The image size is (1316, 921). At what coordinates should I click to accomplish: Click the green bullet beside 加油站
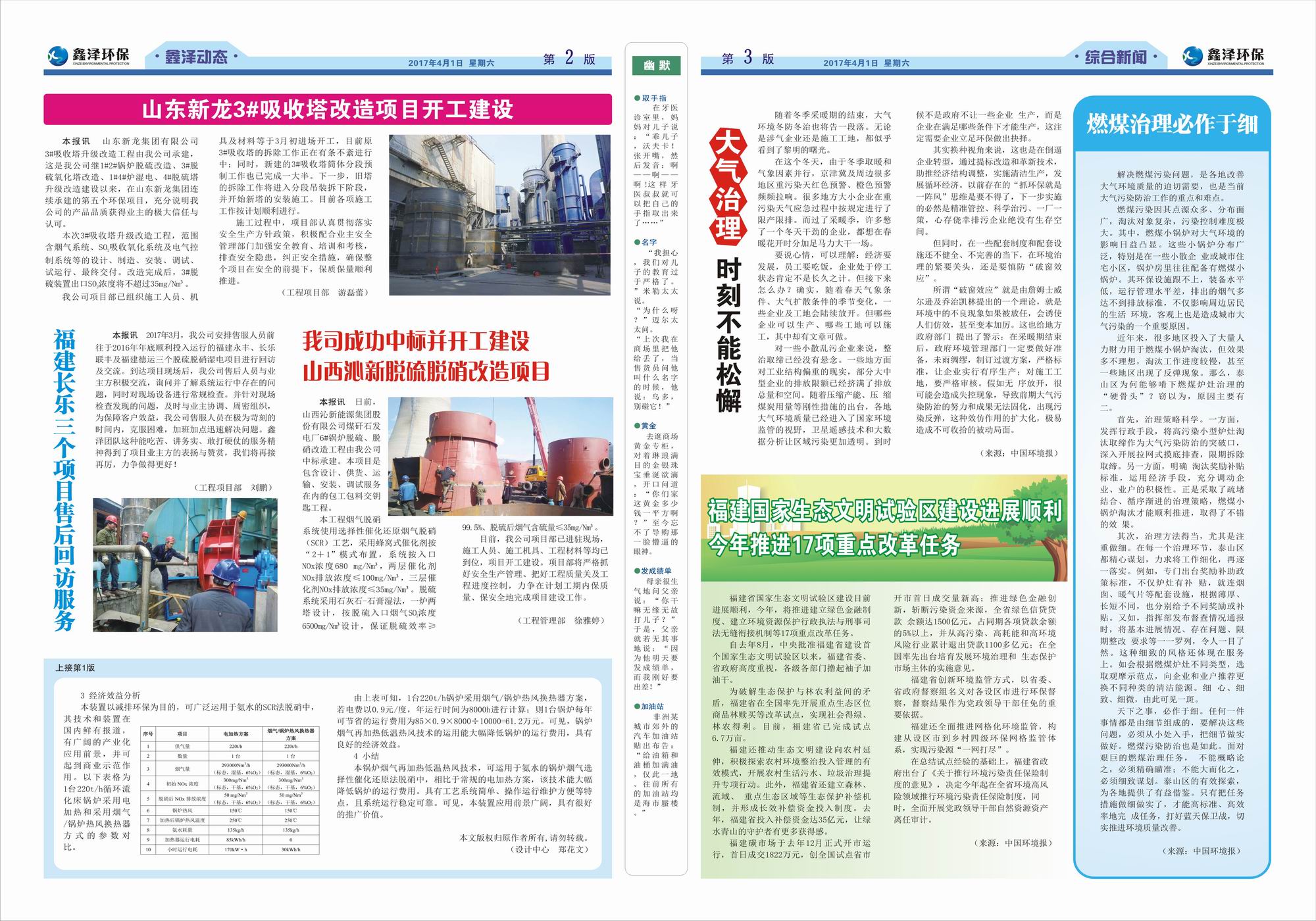click(x=636, y=707)
